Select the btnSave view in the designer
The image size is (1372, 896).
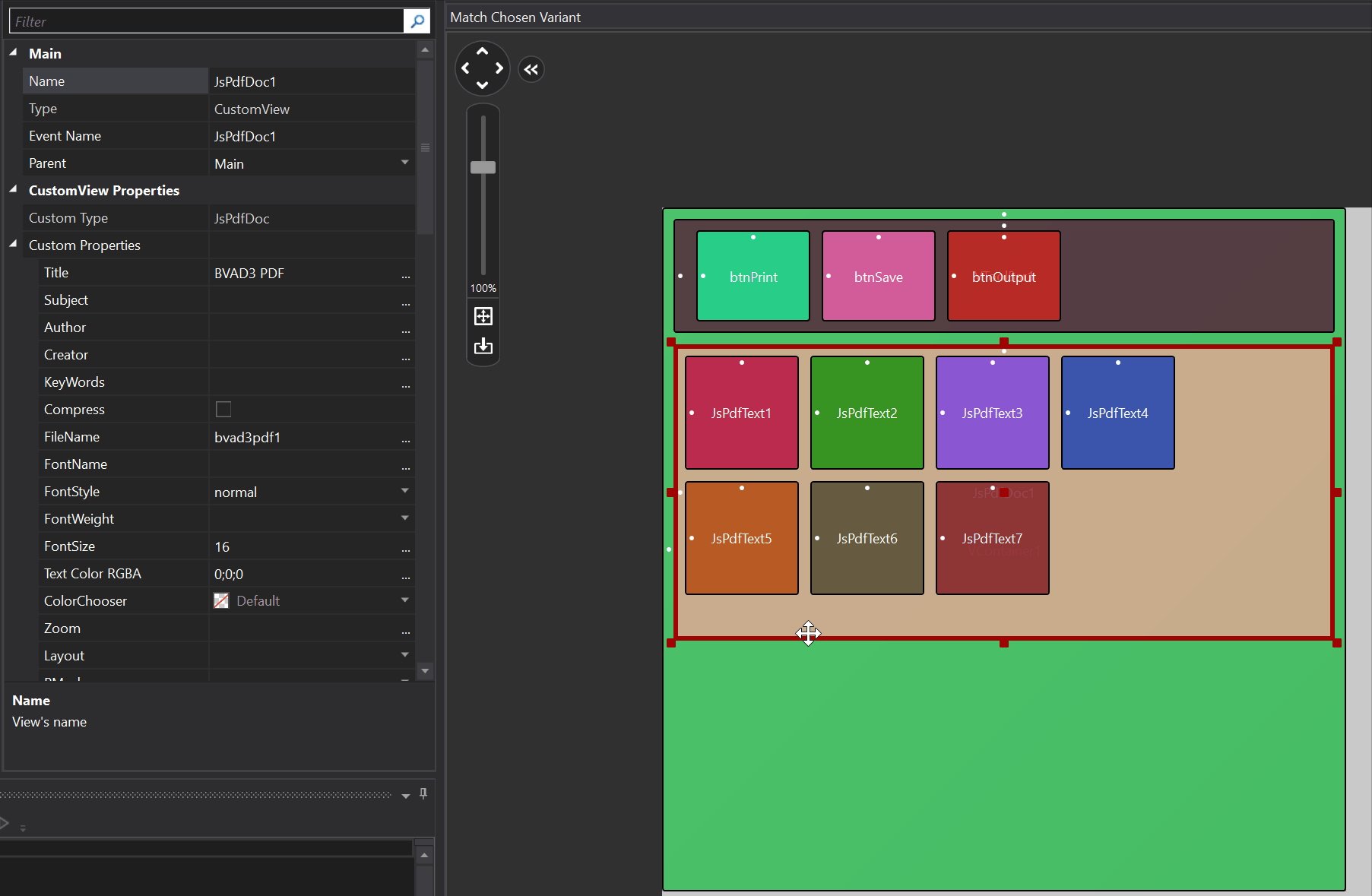click(879, 277)
